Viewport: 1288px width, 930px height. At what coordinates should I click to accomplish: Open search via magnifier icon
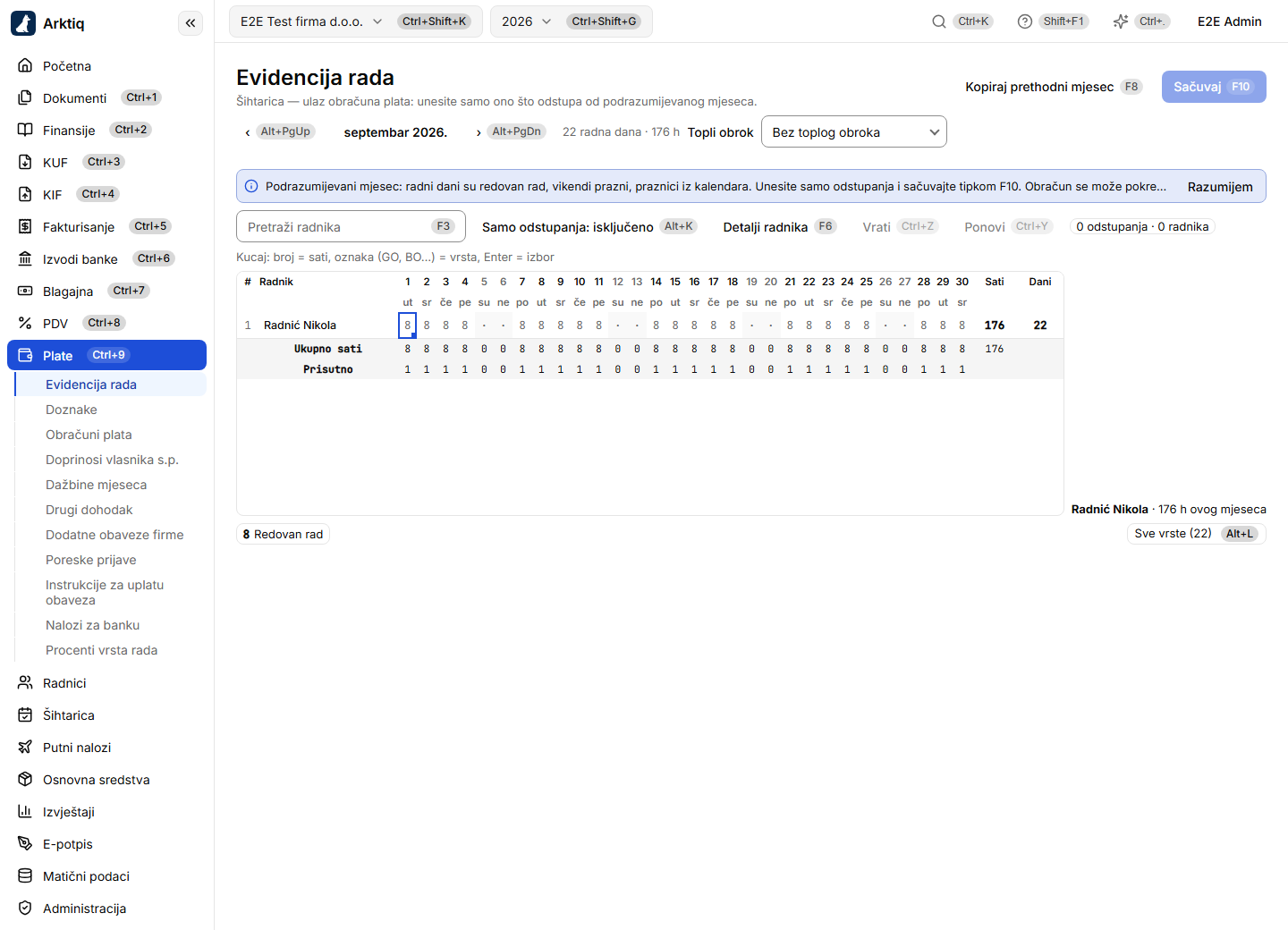coord(938,21)
